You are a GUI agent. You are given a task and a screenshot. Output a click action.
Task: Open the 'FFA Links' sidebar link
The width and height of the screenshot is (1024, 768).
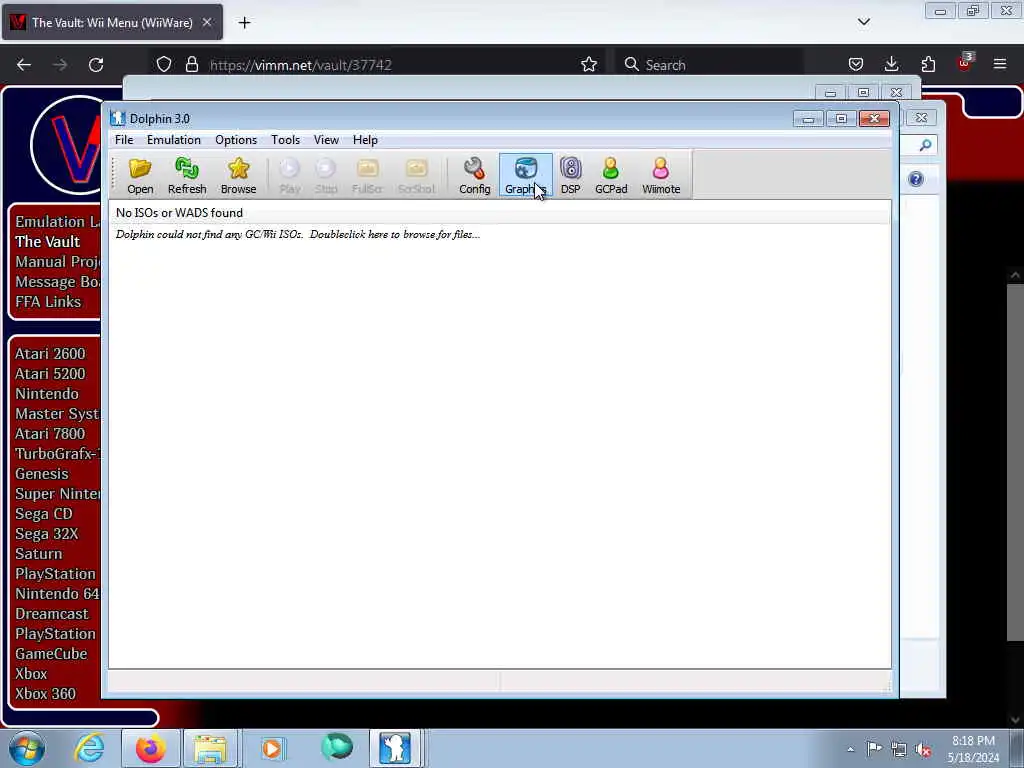point(48,302)
